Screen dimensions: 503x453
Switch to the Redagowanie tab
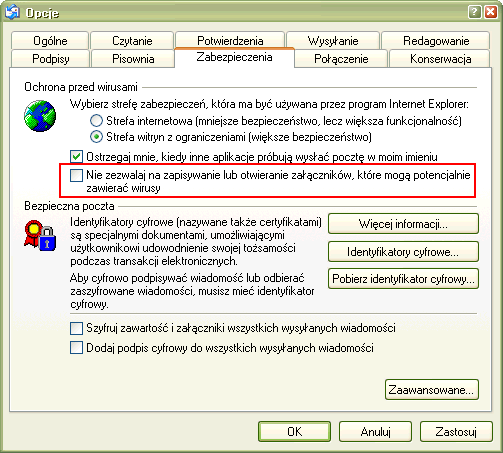click(436, 41)
